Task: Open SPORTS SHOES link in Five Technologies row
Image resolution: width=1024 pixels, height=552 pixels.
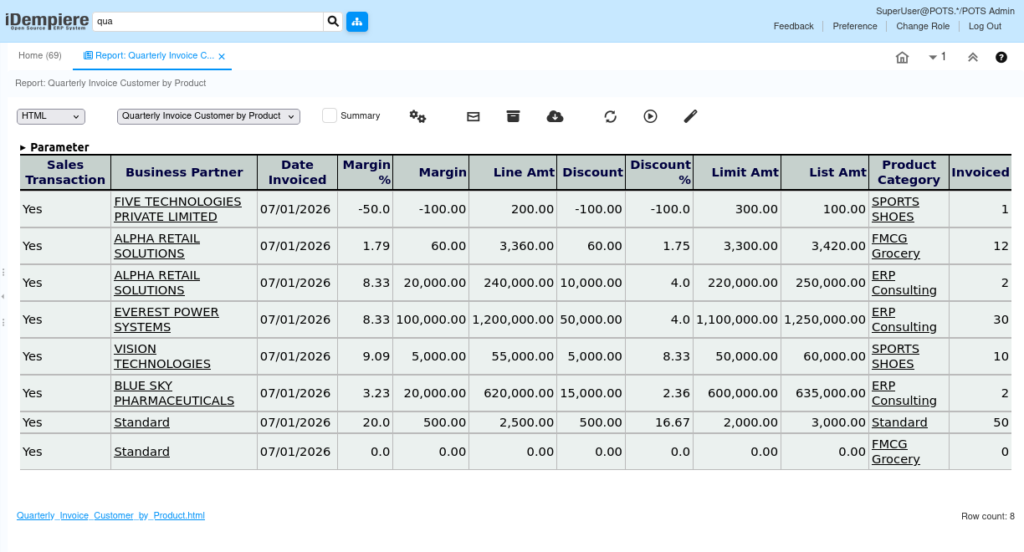Action: (895, 209)
